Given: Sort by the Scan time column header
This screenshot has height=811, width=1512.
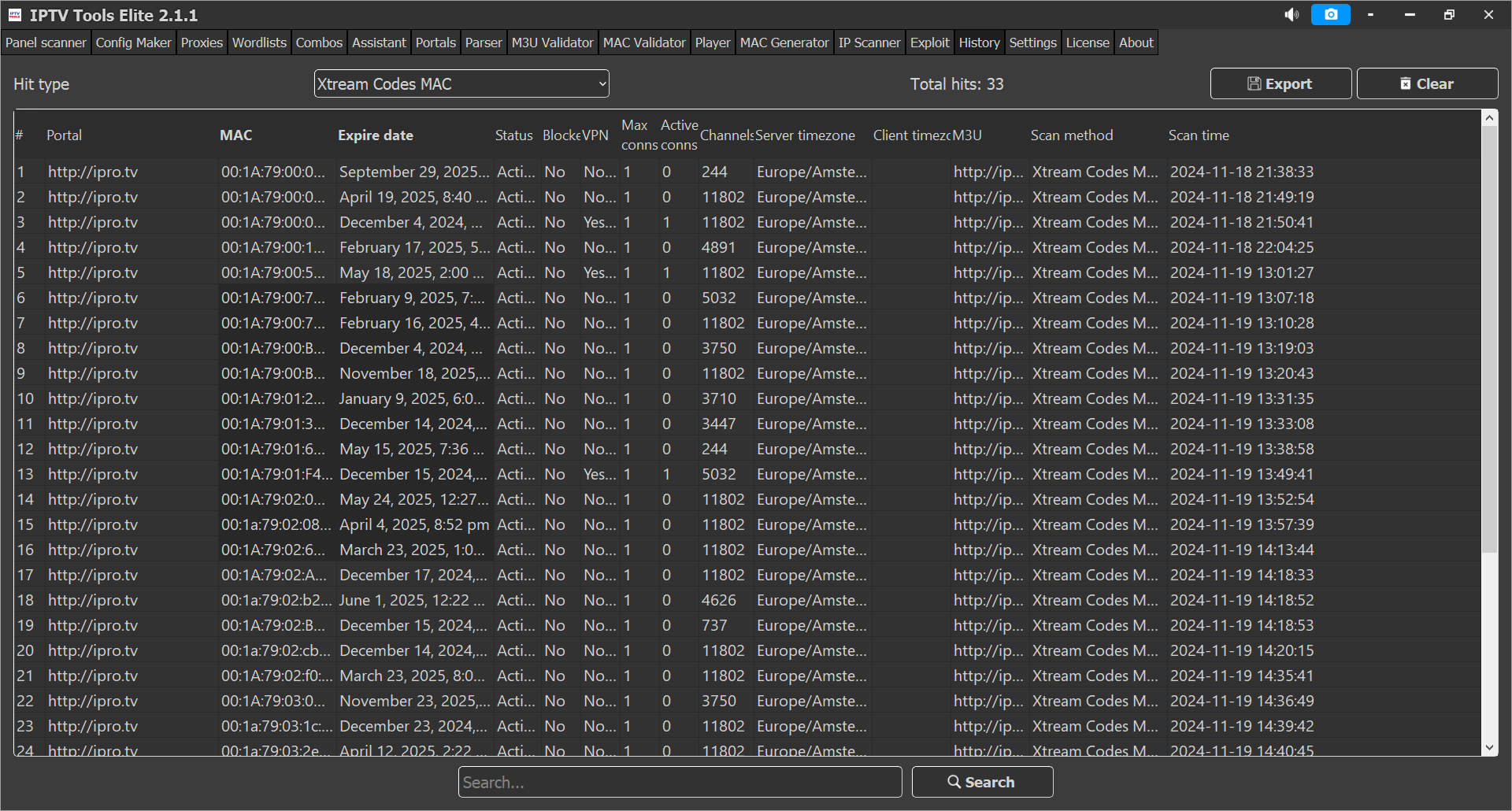Looking at the screenshot, I should click(1199, 135).
